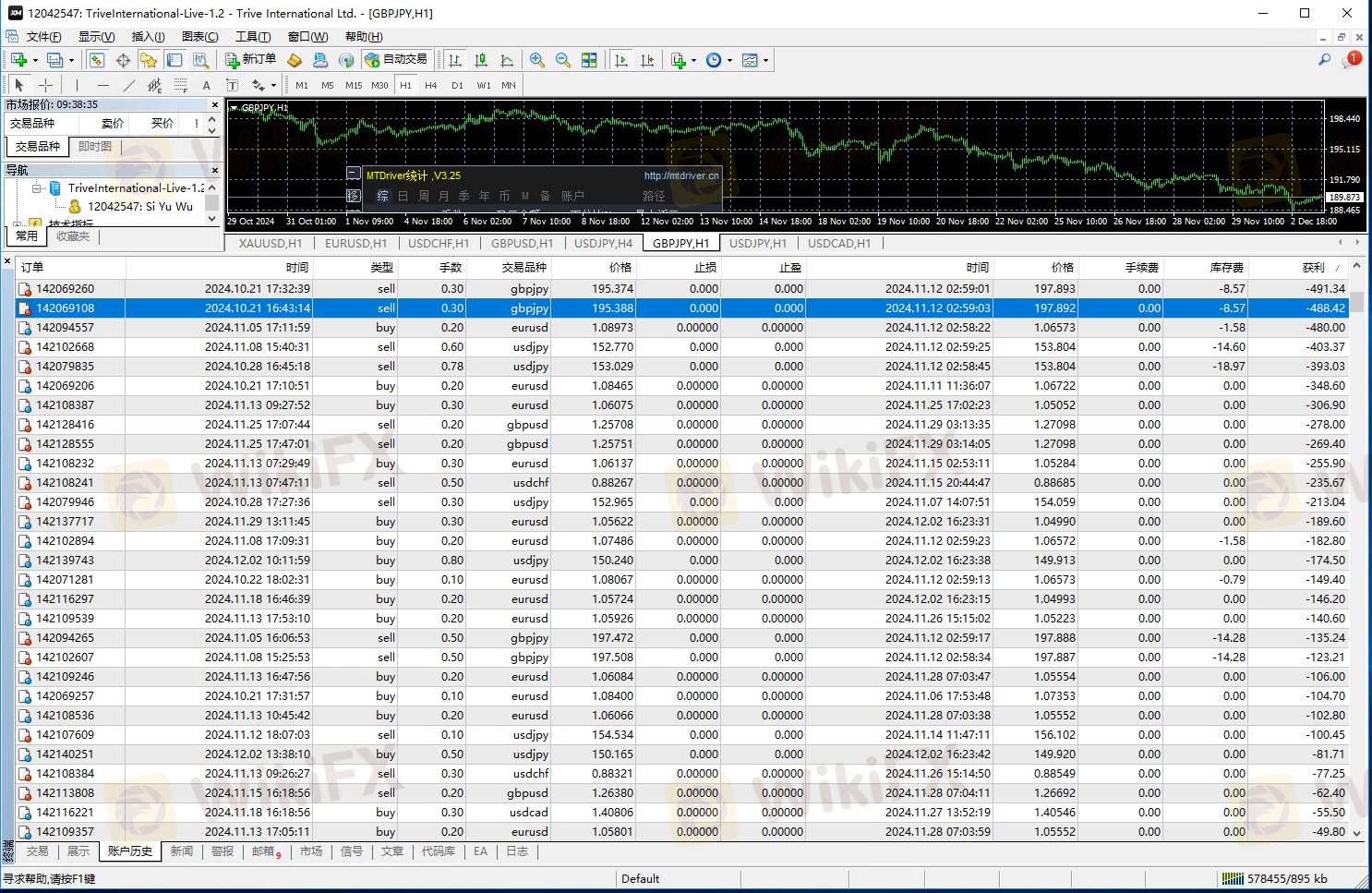1372x893 pixels.
Task: Click the New Order (新订单) toolbar button
Action: 251,60
